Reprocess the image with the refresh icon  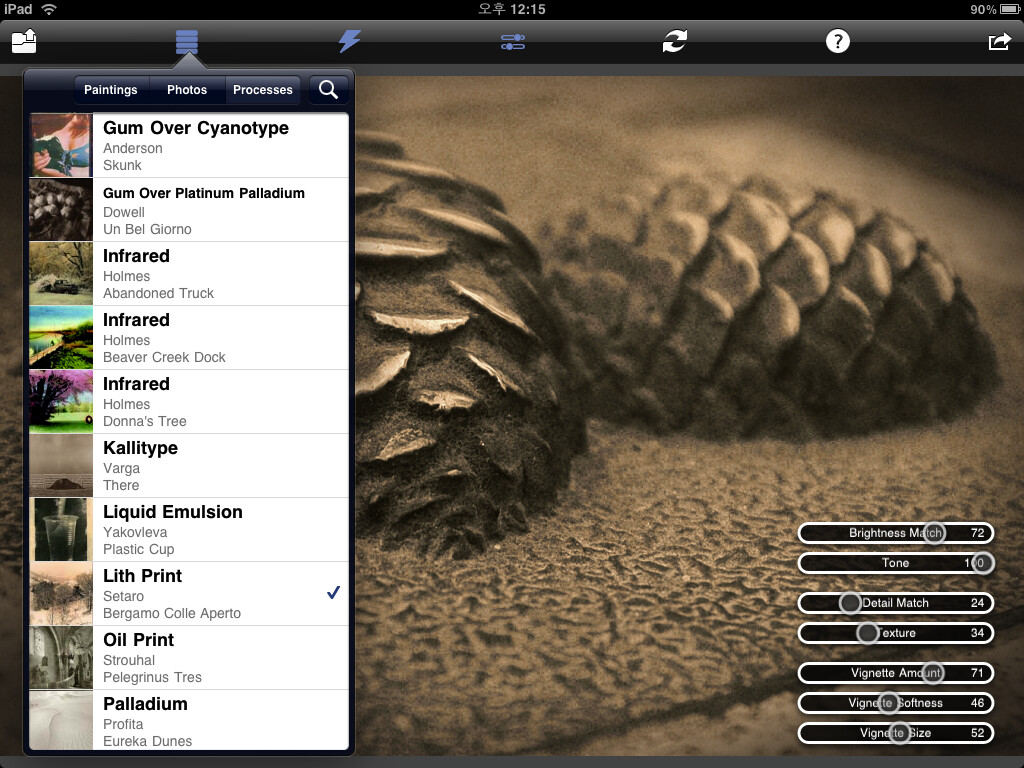675,41
